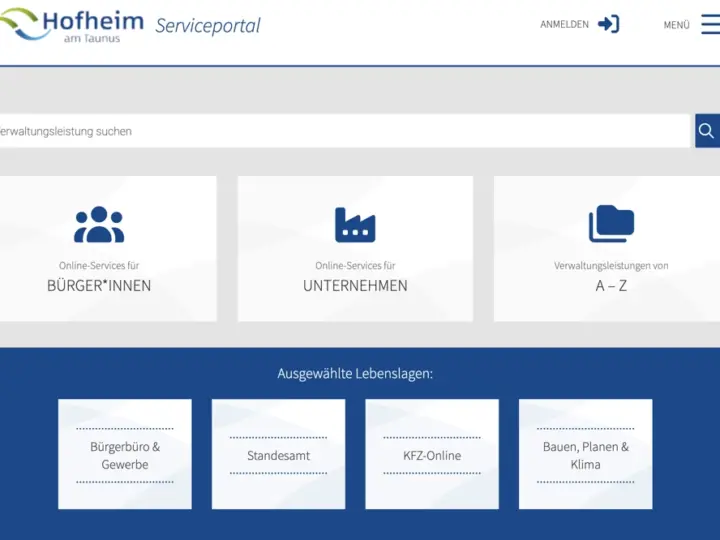This screenshot has width=720, height=540.
Task: Open Online-Services für BÜRGER*INNEN
Action: 108,248
